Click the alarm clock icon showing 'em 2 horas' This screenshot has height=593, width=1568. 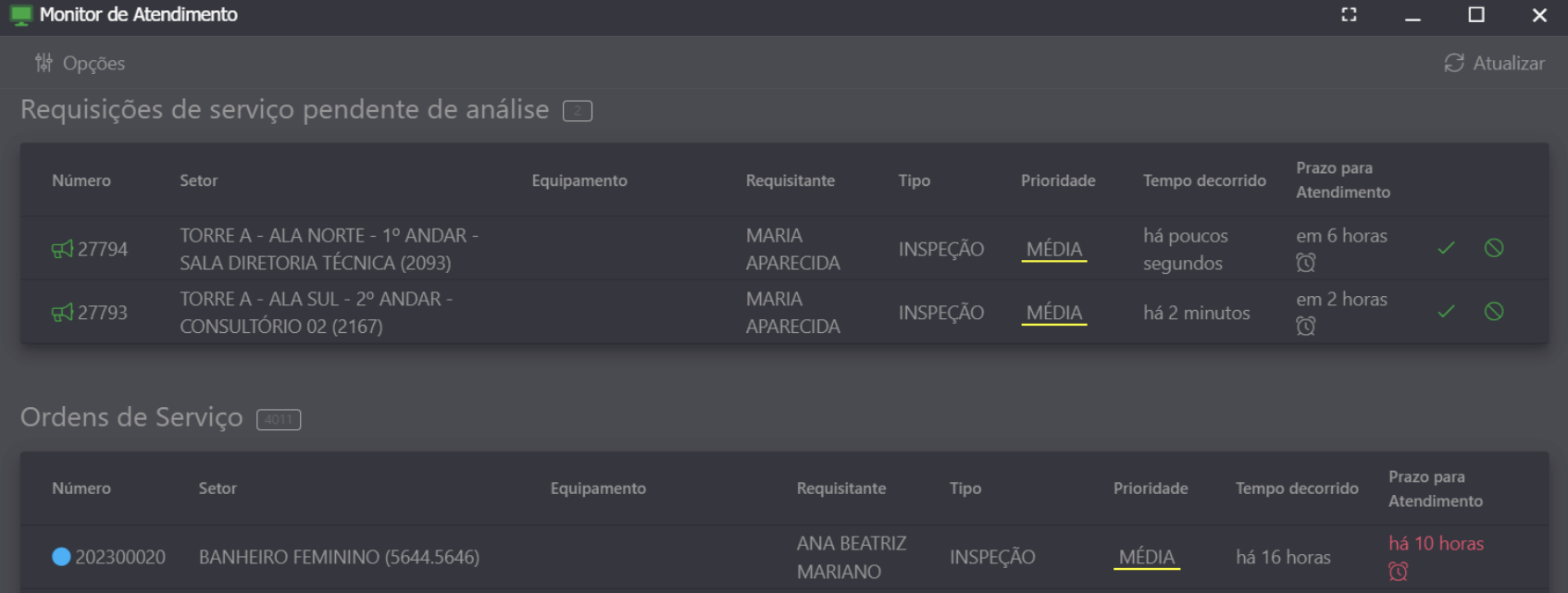click(x=1304, y=327)
